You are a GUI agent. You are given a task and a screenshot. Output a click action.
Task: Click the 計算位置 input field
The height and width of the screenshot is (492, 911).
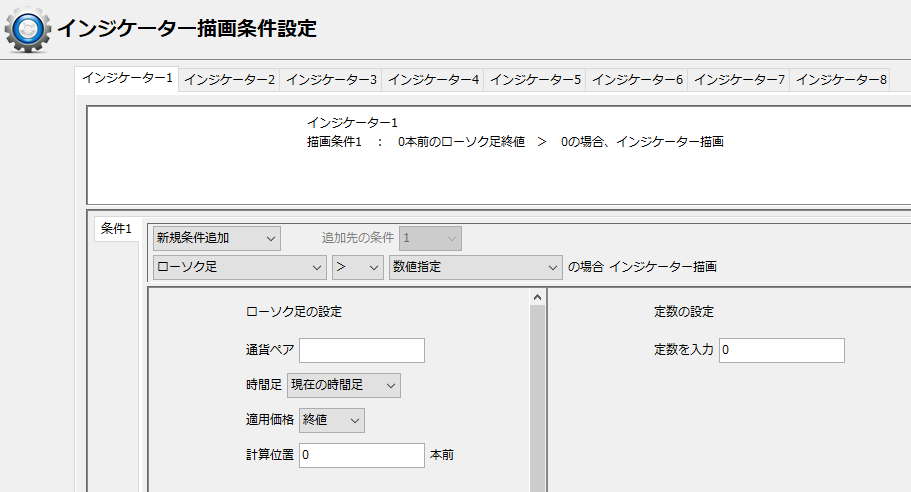(x=361, y=455)
